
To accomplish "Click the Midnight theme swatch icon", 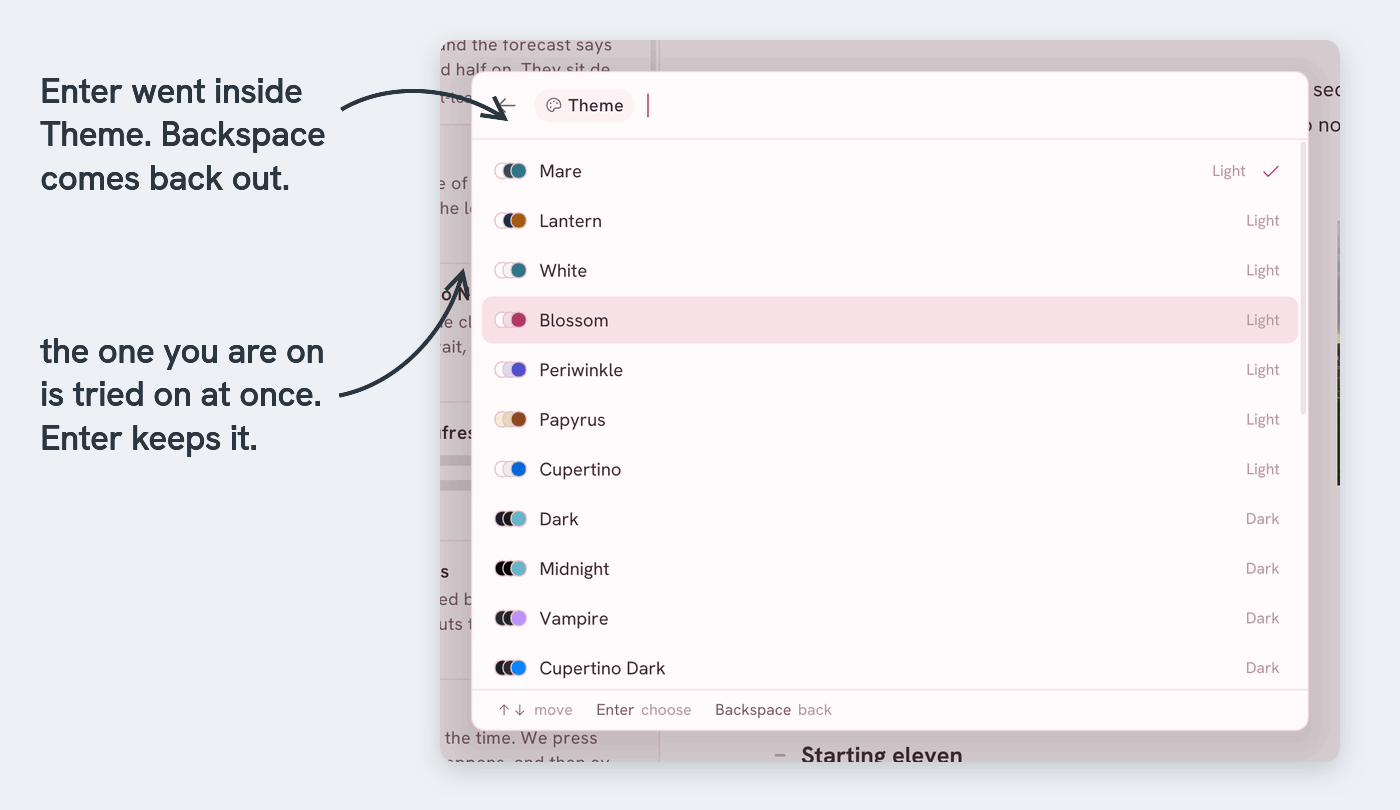I will point(511,568).
